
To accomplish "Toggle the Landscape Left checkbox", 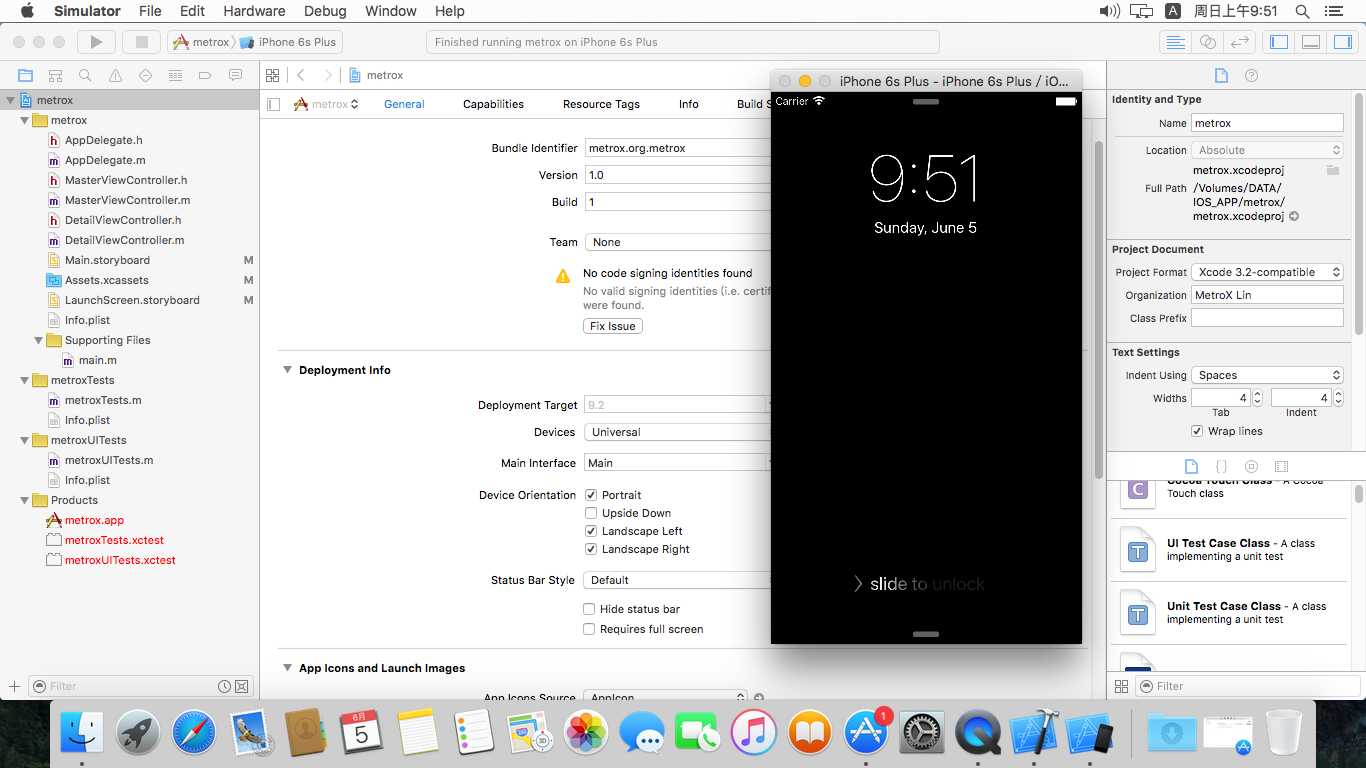I will 591,531.
